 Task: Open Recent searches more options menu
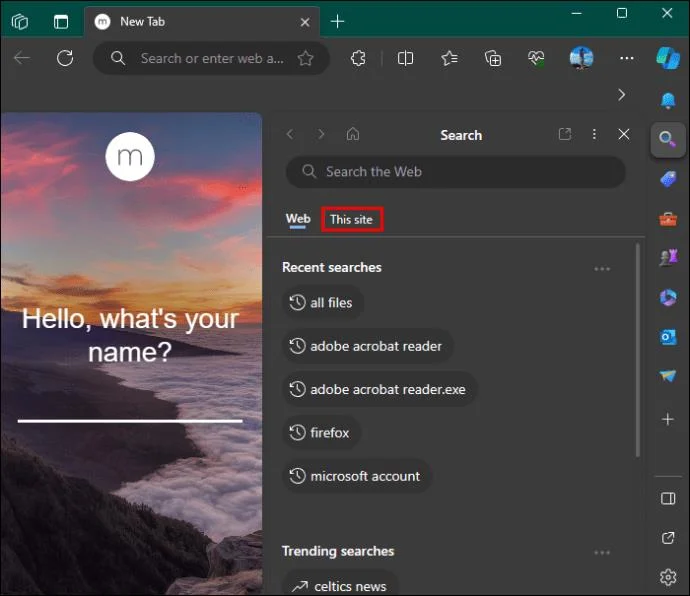point(602,268)
